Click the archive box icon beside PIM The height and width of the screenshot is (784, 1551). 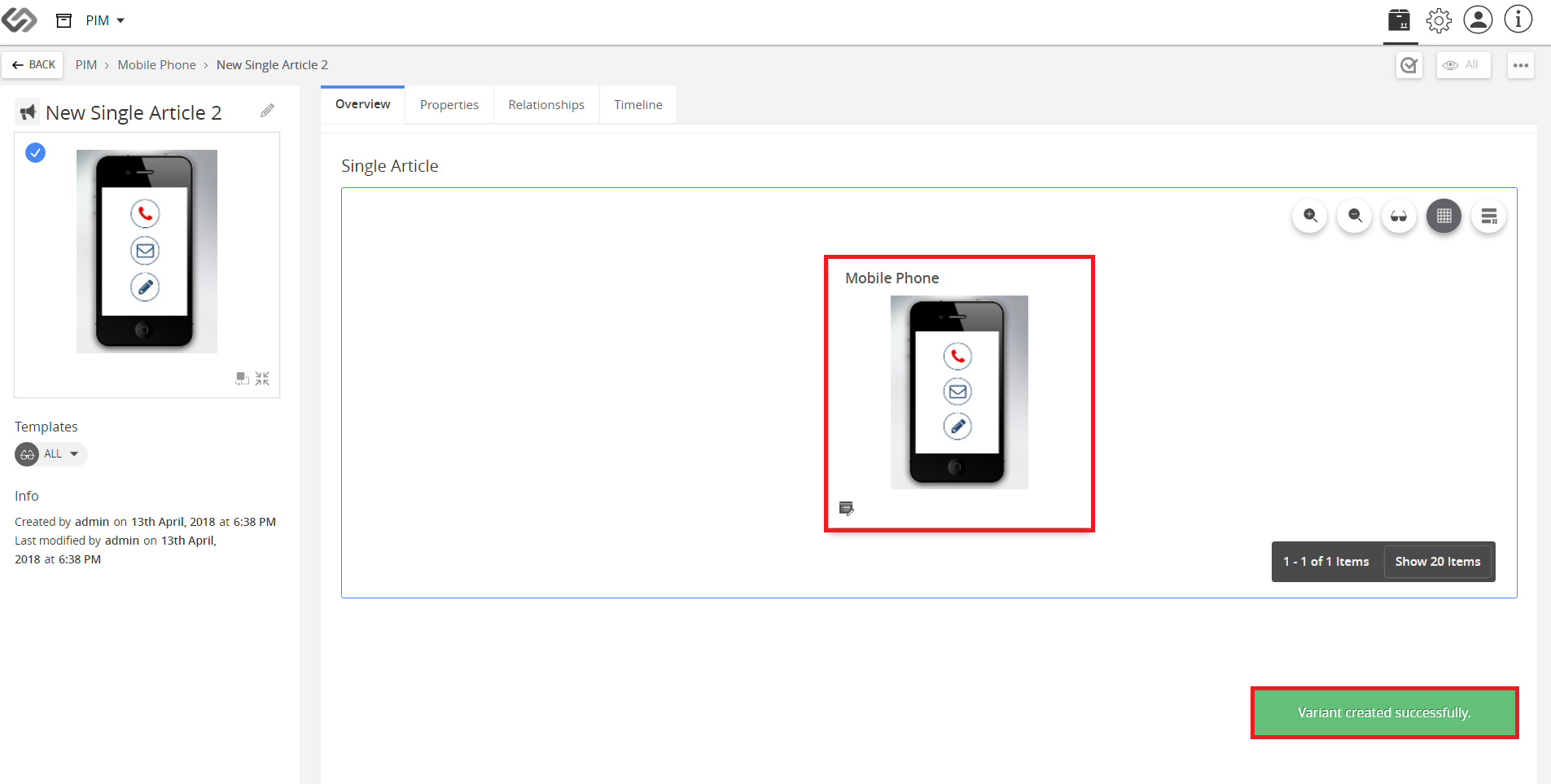click(x=64, y=20)
